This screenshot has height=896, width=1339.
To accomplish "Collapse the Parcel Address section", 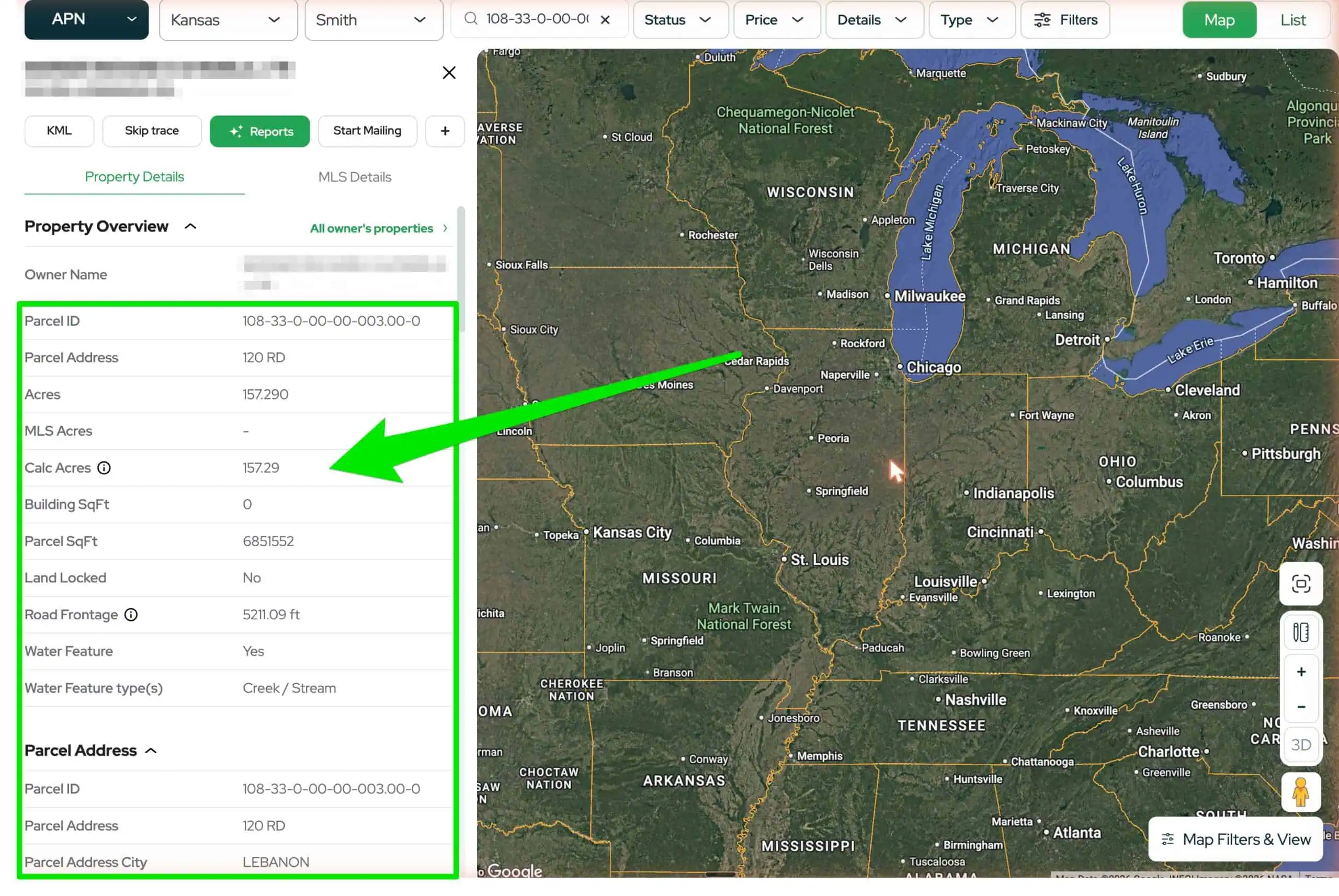I will (x=151, y=751).
